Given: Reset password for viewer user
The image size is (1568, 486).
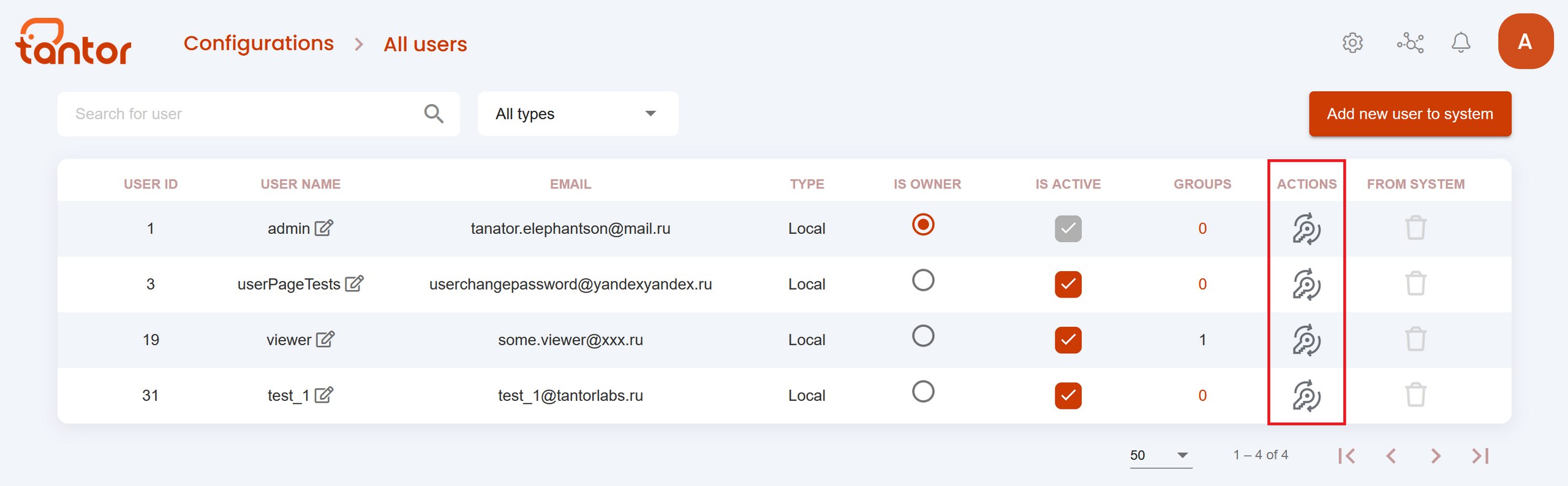Looking at the screenshot, I should point(1306,340).
